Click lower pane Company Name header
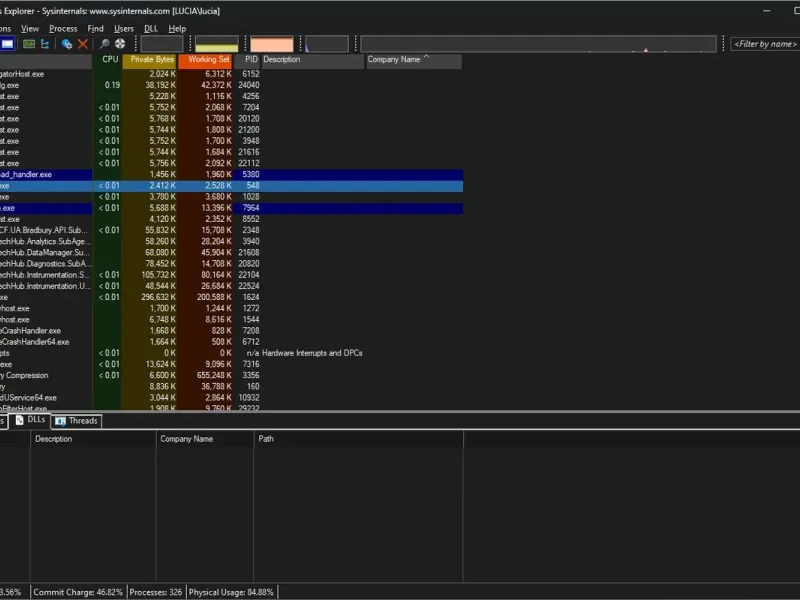Screen dimensions: 800x600 tap(205, 439)
